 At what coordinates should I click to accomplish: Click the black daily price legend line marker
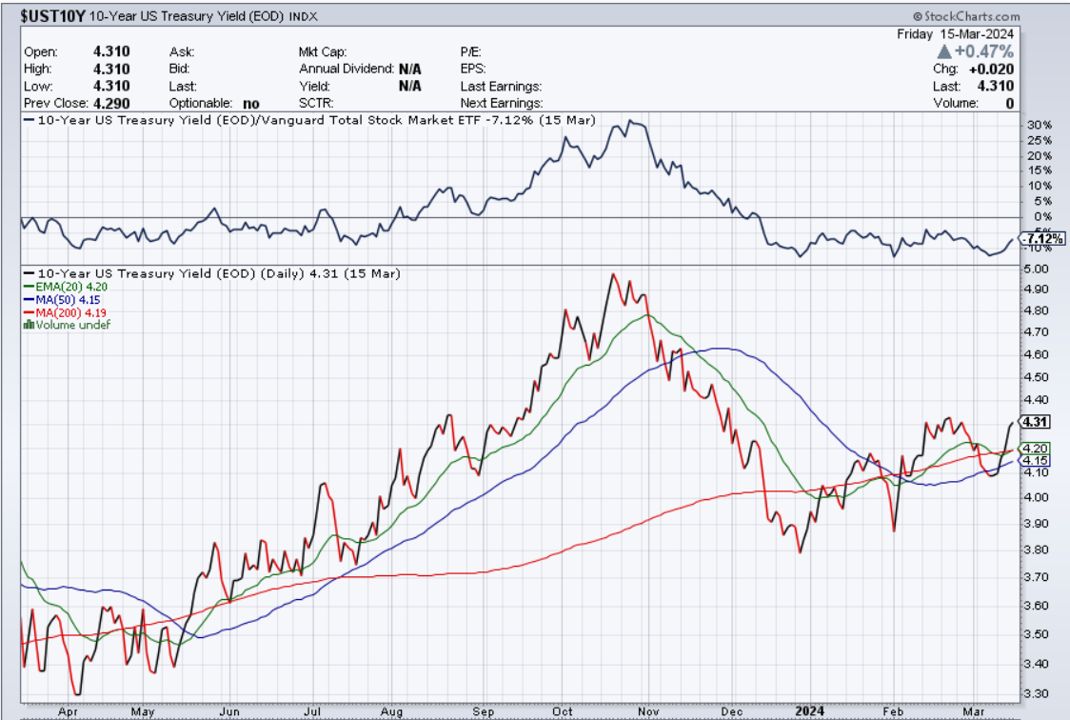coord(30,273)
